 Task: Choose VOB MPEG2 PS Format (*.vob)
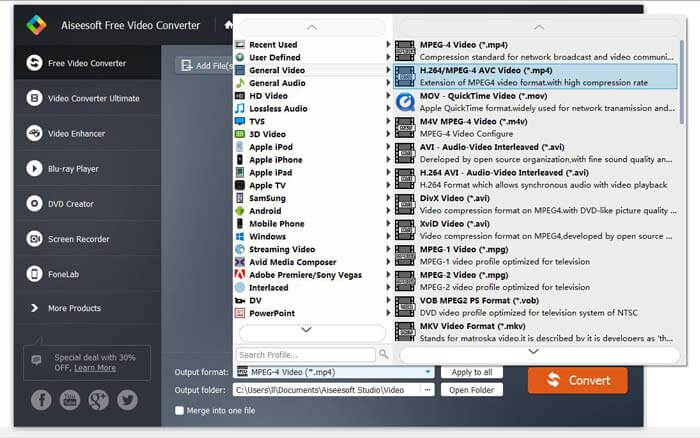point(536,307)
